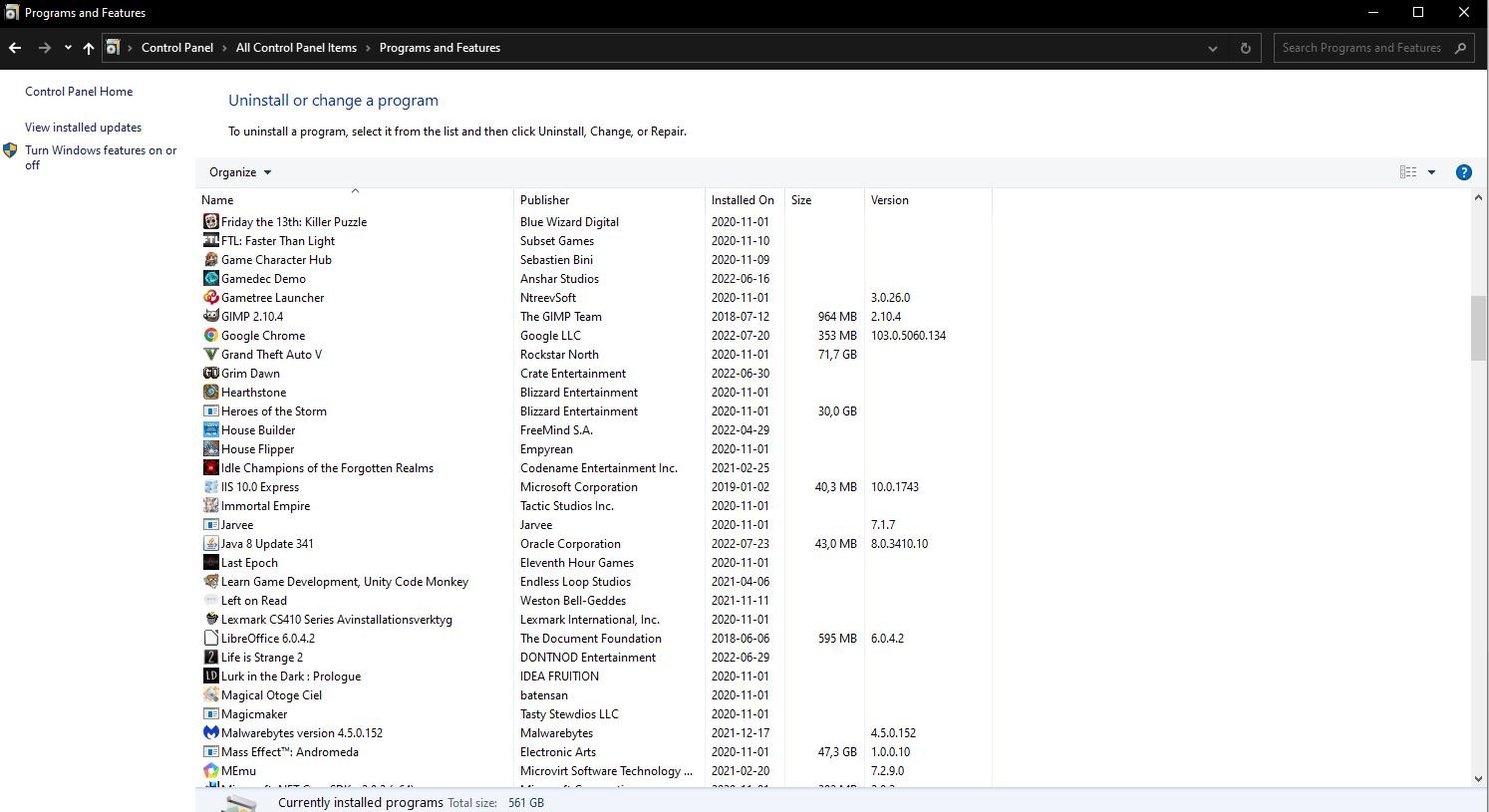Click the Programs and Features breadcrumb
Screen dimensions: 1489x812
click(440, 48)
